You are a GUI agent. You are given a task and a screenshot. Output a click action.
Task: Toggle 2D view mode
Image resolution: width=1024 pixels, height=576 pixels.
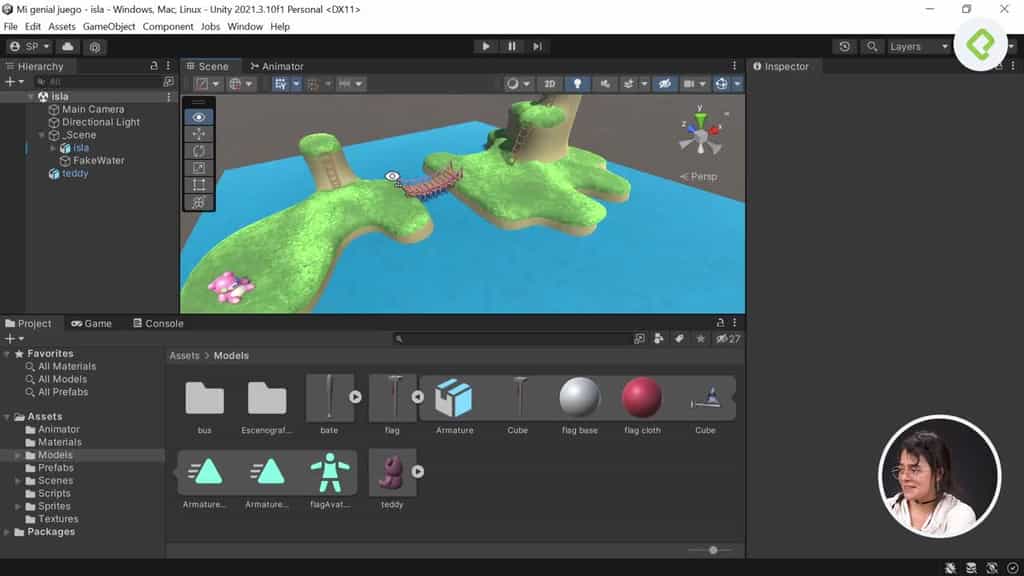coord(549,83)
